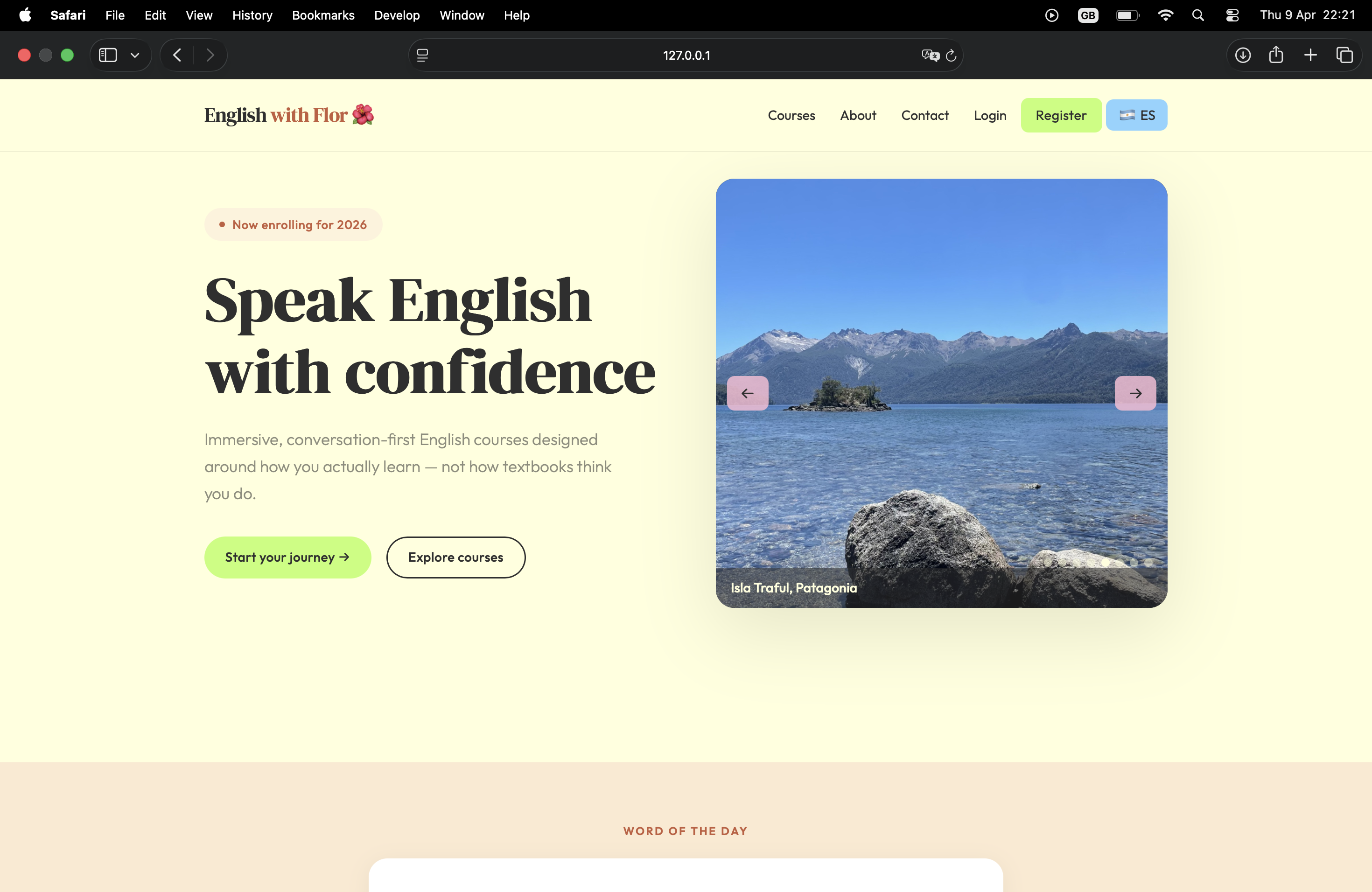Open the webpage translation tool
This screenshot has height=892, width=1372.
pyautogui.click(x=929, y=55)
